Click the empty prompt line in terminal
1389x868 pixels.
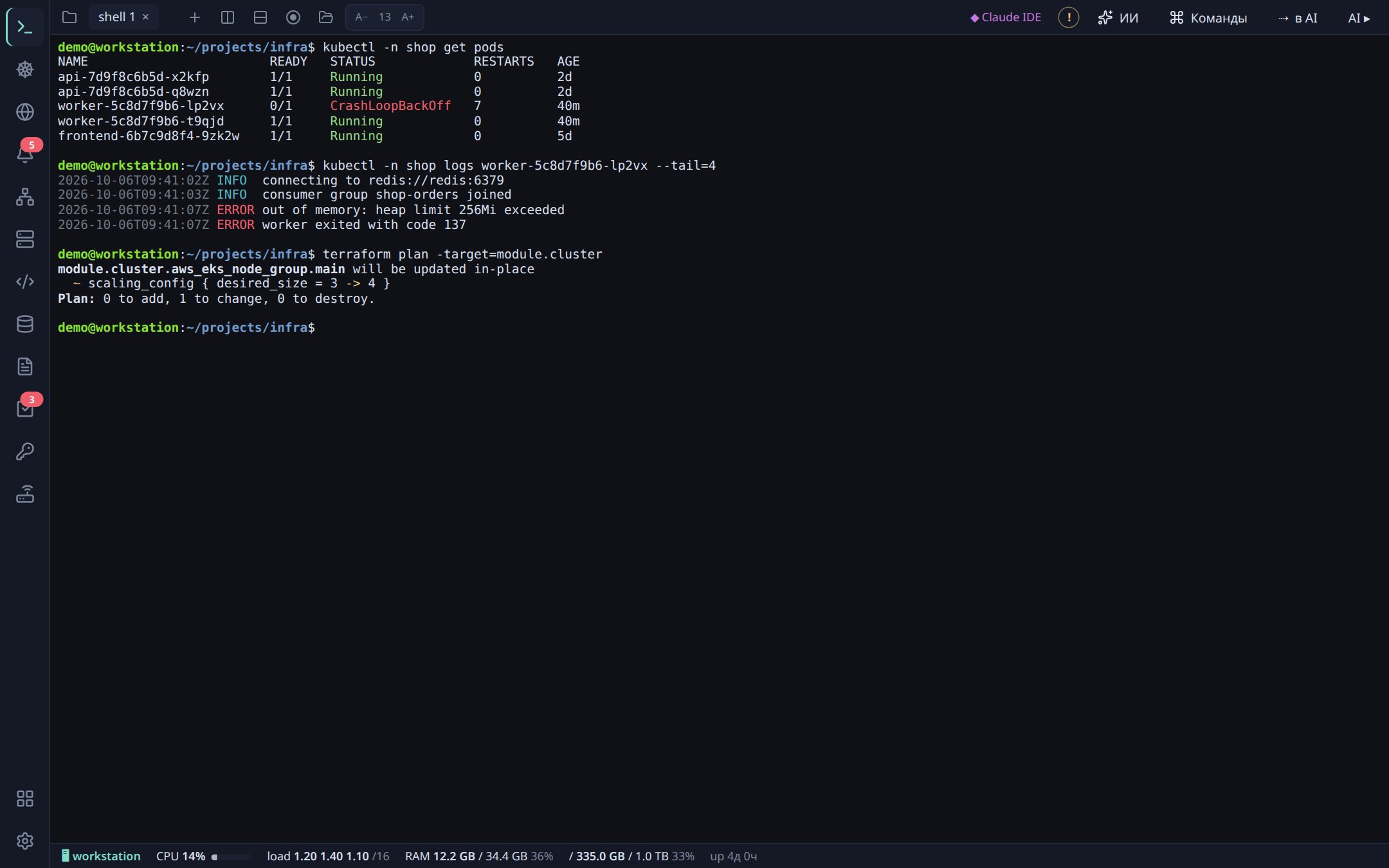point(186,328)
